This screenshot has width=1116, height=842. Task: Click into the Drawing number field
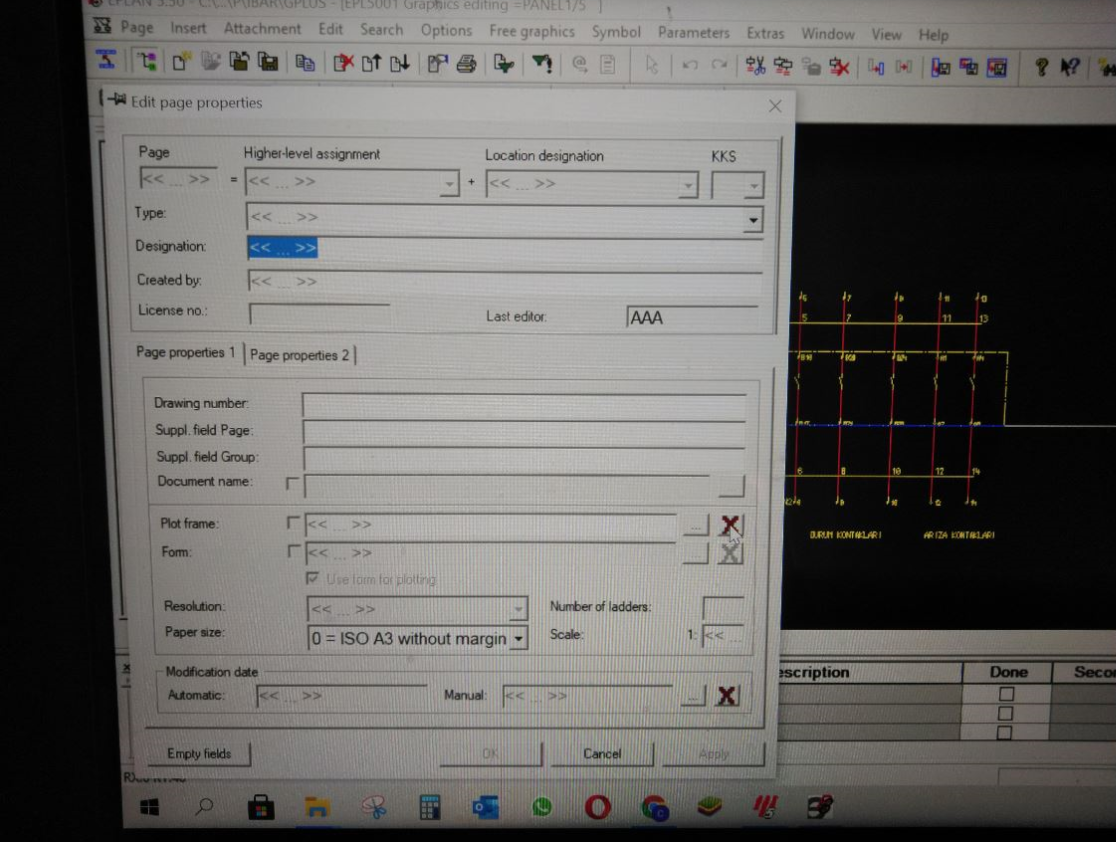pyautogui.click(x=524, y=405)
